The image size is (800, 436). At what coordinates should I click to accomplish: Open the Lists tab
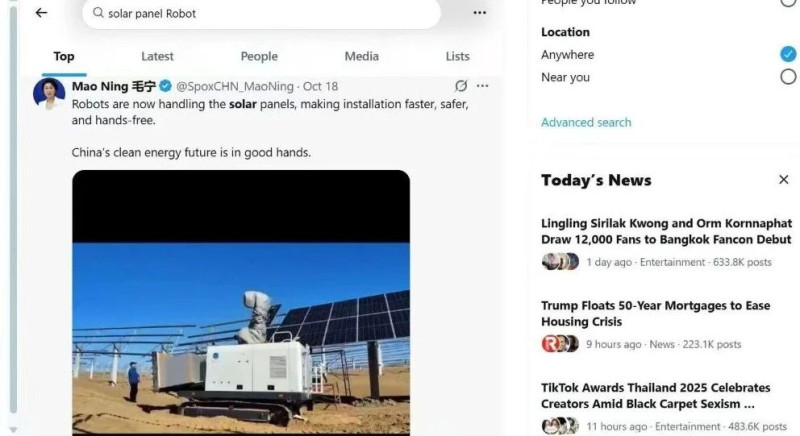pyautogui.click(x=457, y=57)
